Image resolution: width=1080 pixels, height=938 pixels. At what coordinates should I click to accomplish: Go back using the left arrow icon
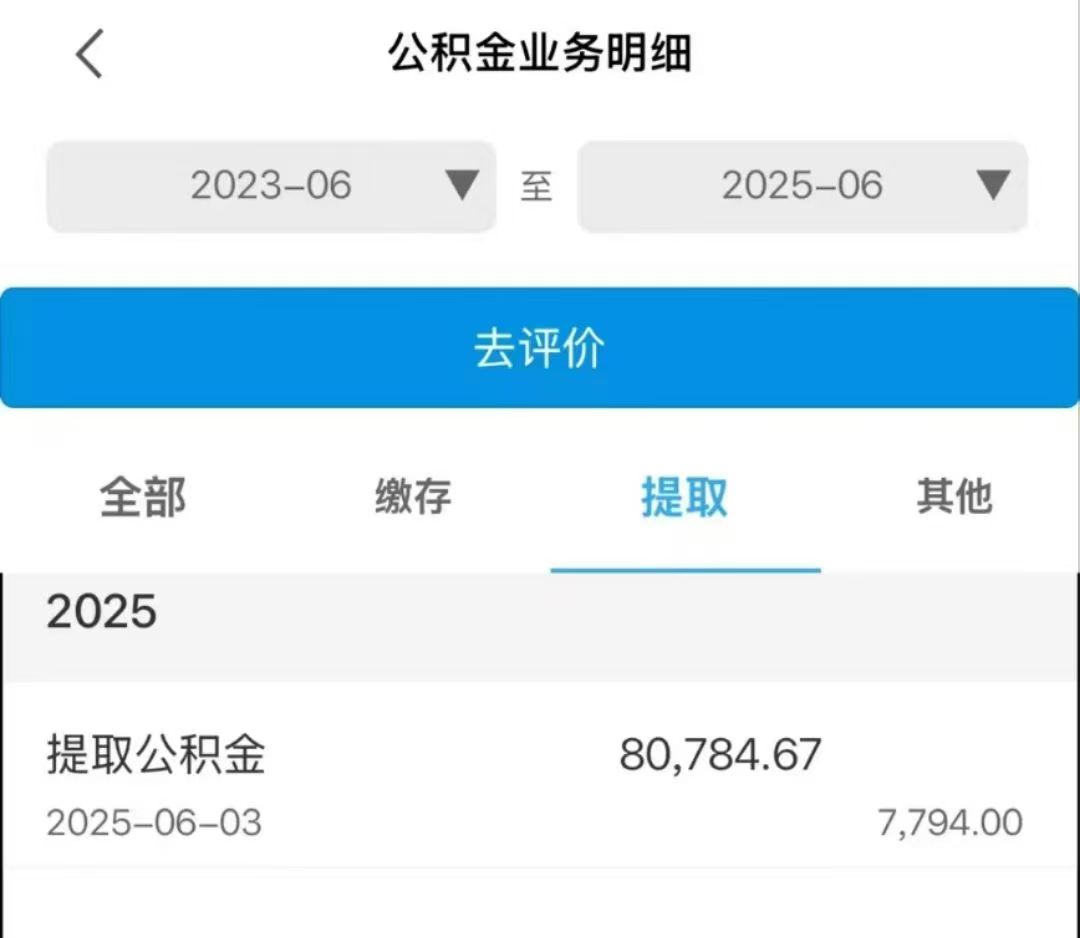(x=90, y=54)
